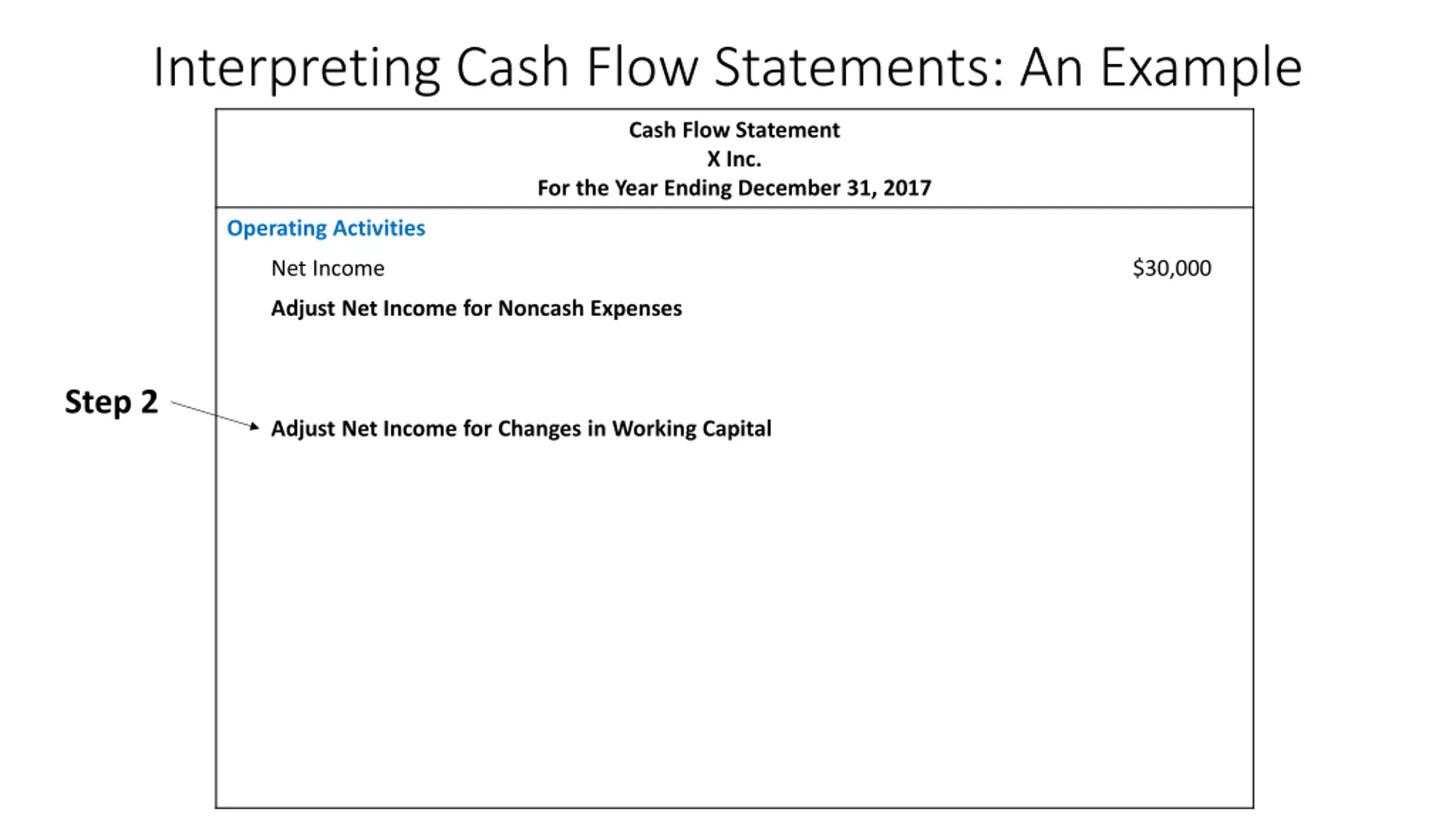The height and width of the screenshot is (819, 1456).
Task: Click the arrow pointing from Step 2
Action: [x=215, y=415]
